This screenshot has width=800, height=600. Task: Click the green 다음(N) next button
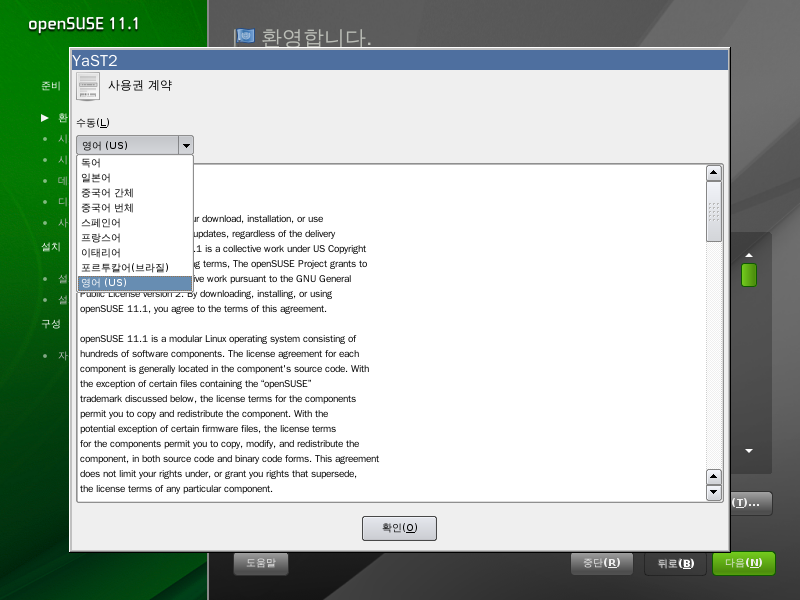click(x=743, y=563)
